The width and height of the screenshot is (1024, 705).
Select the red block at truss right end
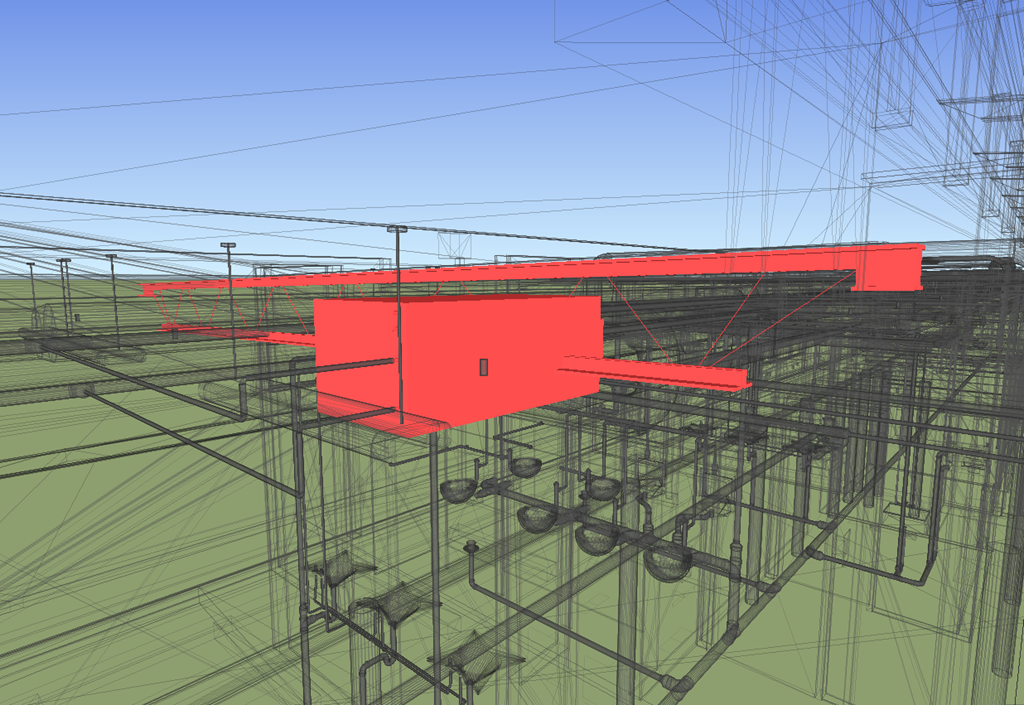(888, 268)
